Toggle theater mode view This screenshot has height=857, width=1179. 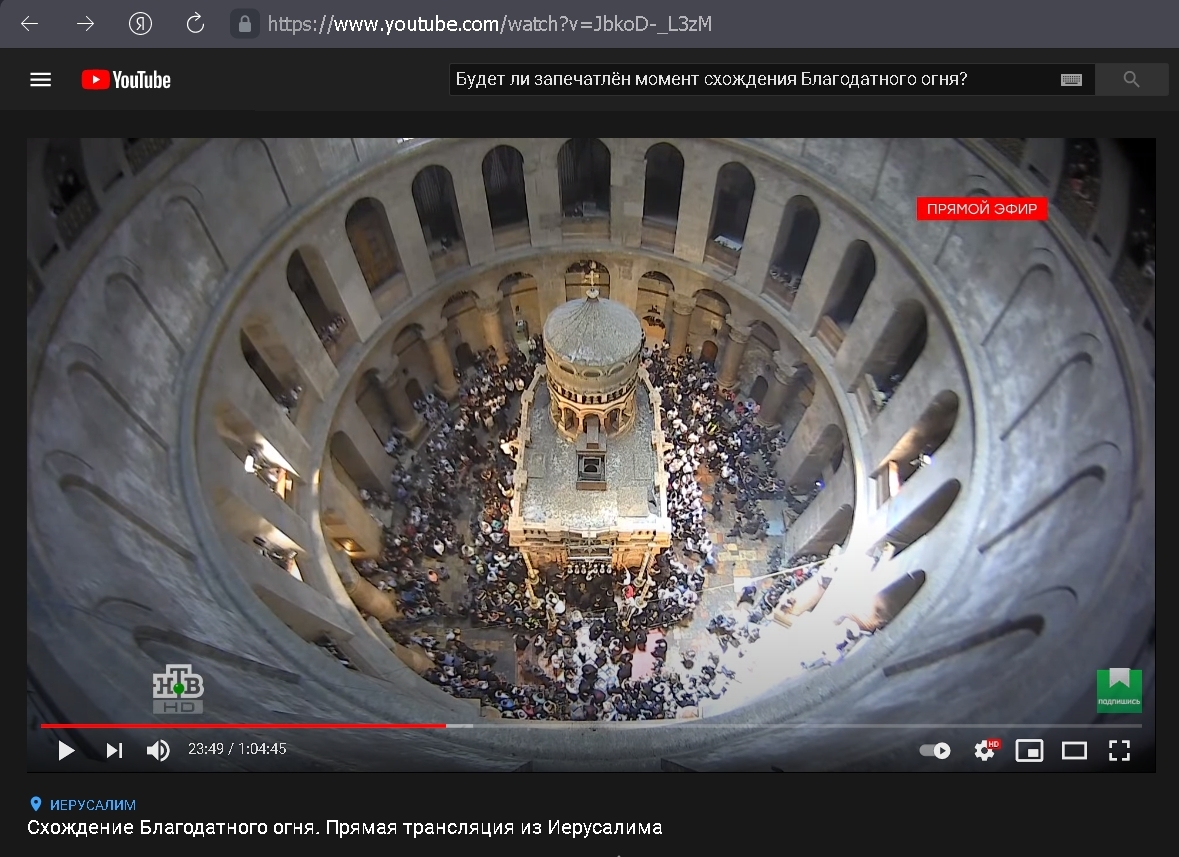pos(1074,750)
